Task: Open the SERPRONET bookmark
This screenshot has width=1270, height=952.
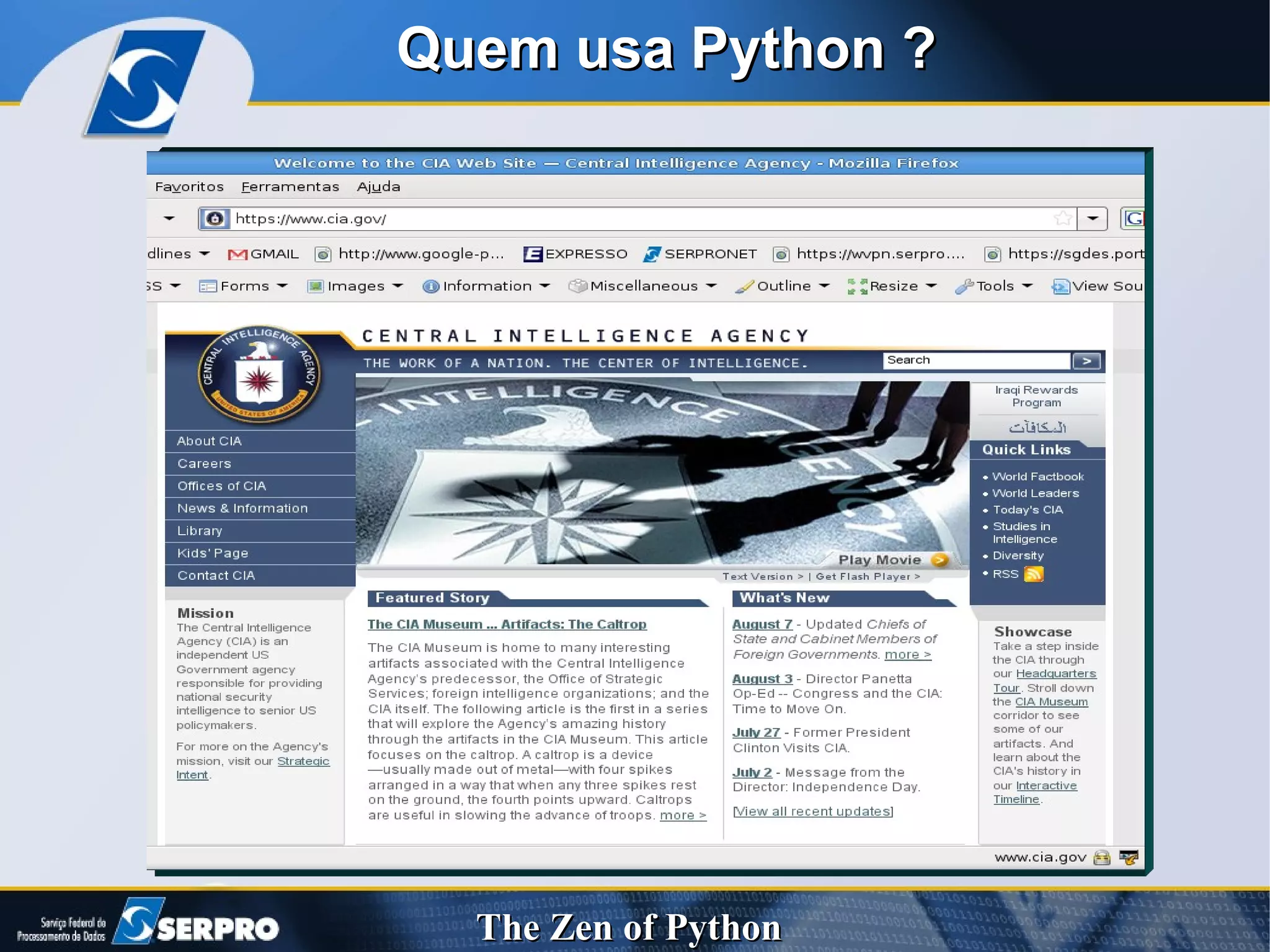Action: [x=700, y=254]
